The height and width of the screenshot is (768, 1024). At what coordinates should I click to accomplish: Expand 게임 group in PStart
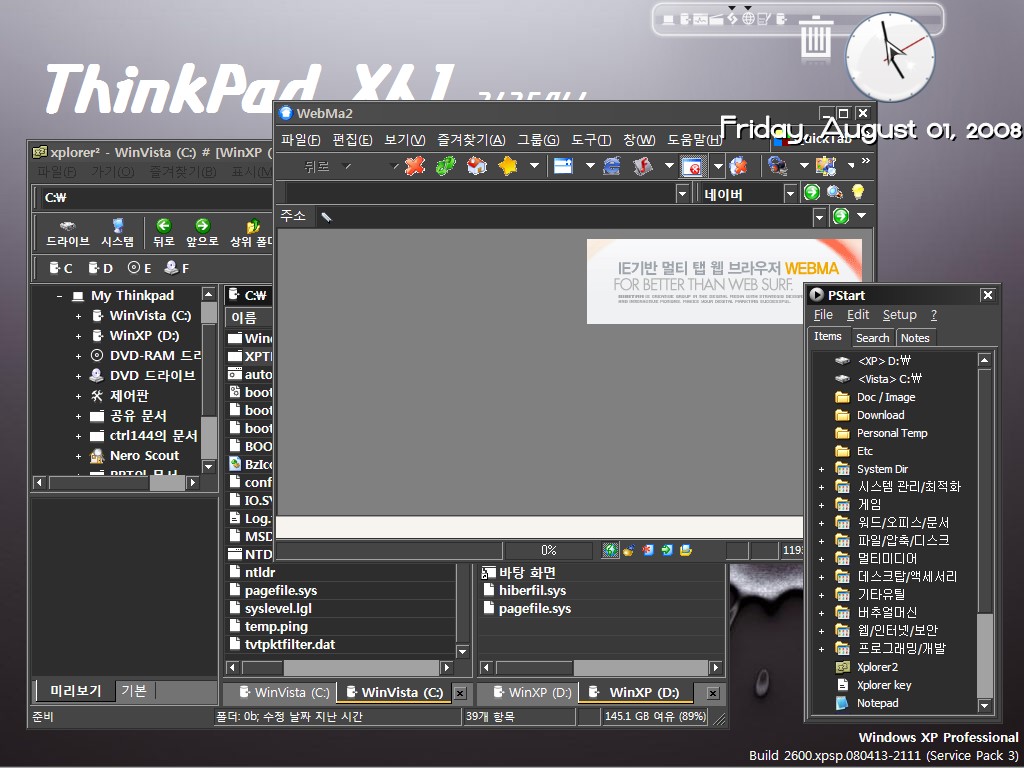pyautogui.click(x=822, y=505)
